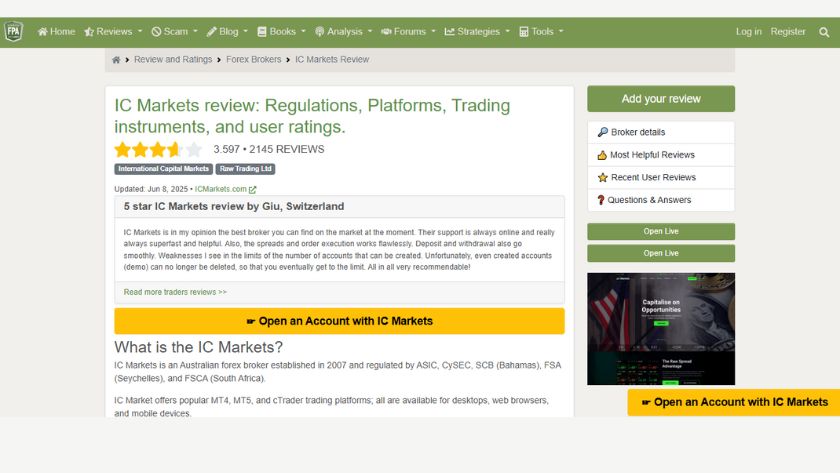Expand the Books dropdown arrow
840x473 pixels.
[x=303, y=31]
